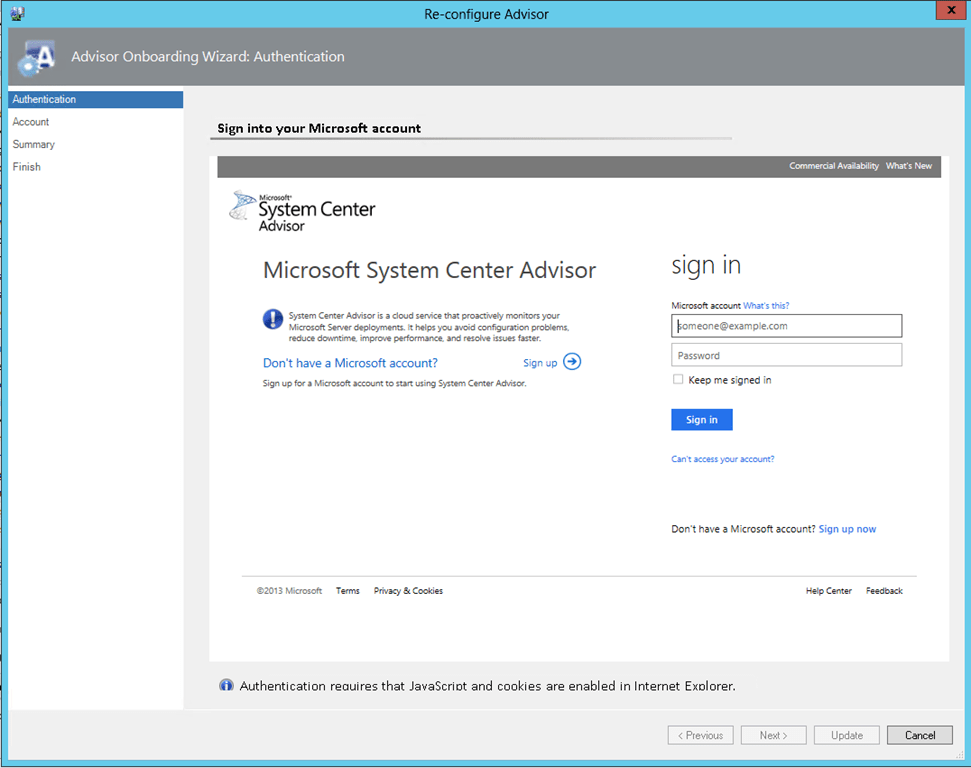Open the Terms footer link
This screenshot has height=768, width=971.
[x=347, y=591]
